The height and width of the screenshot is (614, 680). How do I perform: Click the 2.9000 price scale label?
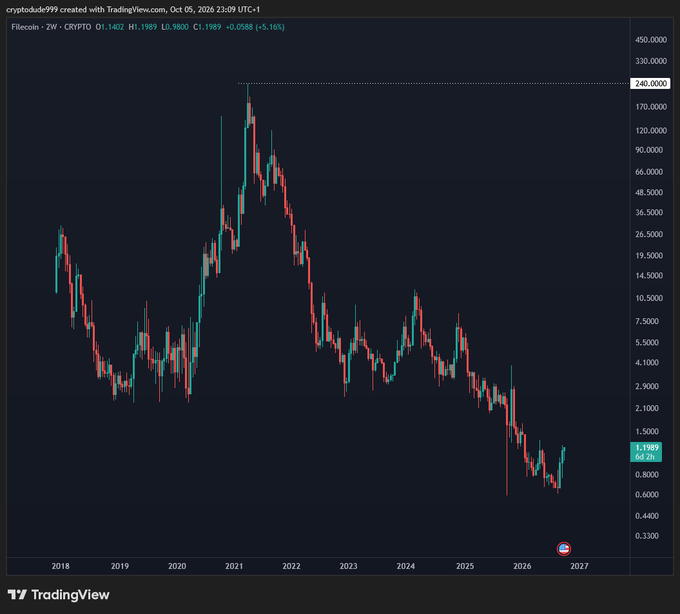coord(647,386)
